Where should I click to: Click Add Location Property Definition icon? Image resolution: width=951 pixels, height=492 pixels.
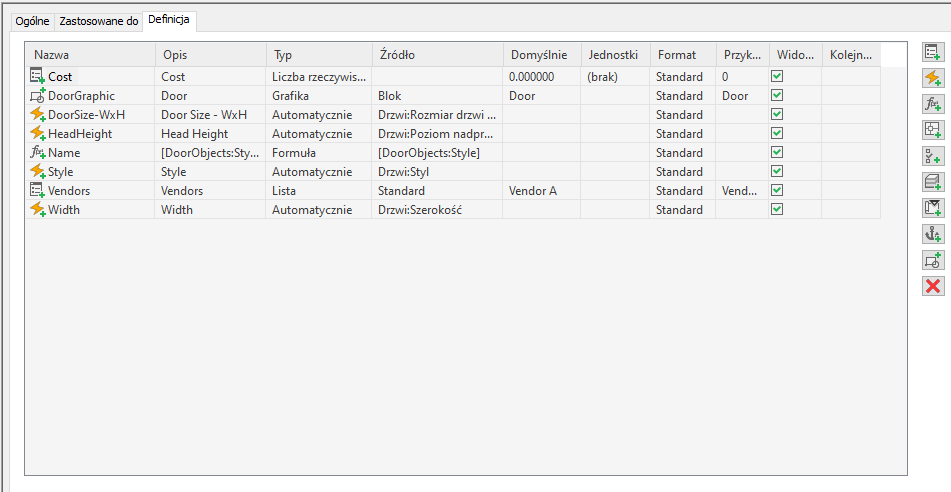coord(932,129)
